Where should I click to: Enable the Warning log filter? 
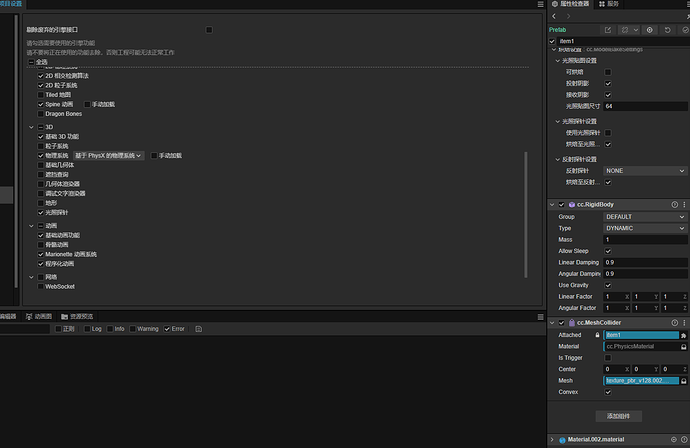point(132,329)
